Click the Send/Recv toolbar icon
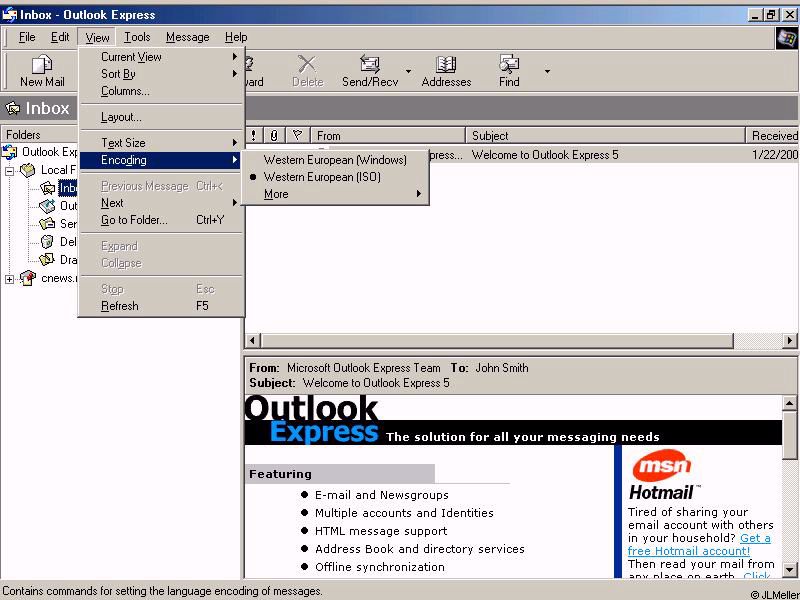 [x=369, y=64]
